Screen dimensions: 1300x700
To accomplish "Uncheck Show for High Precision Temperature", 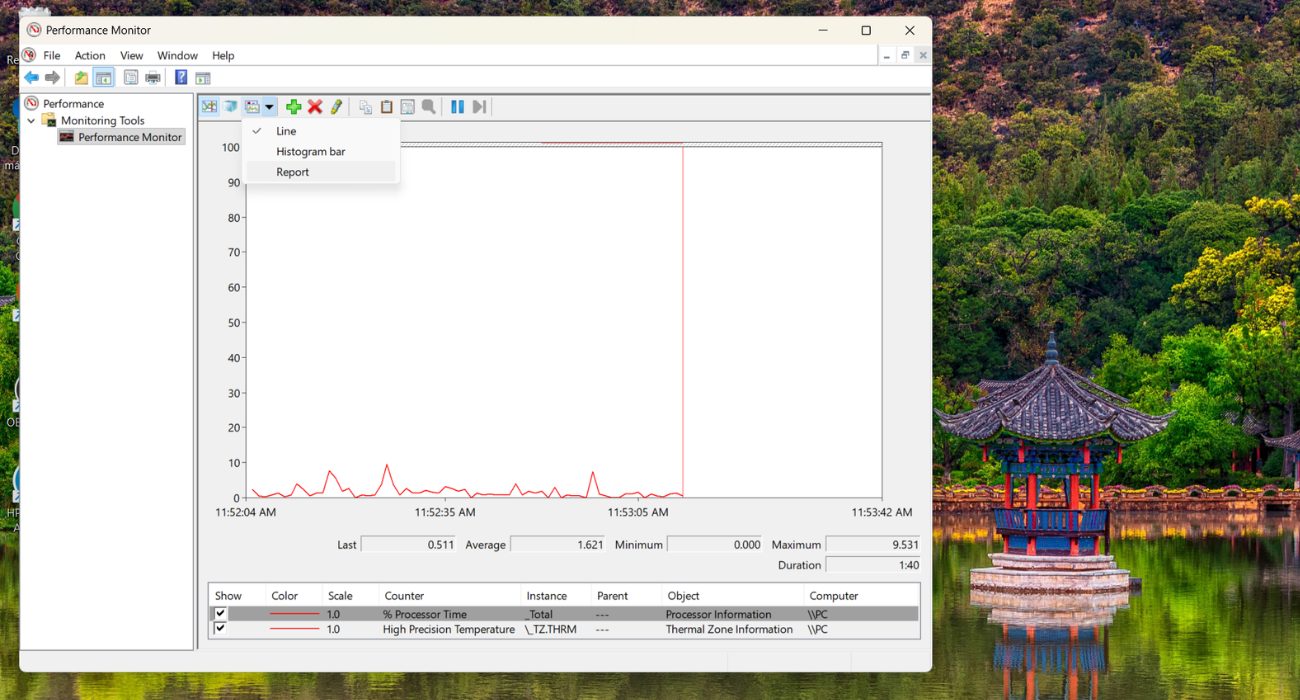I will (x=220, y=629).
